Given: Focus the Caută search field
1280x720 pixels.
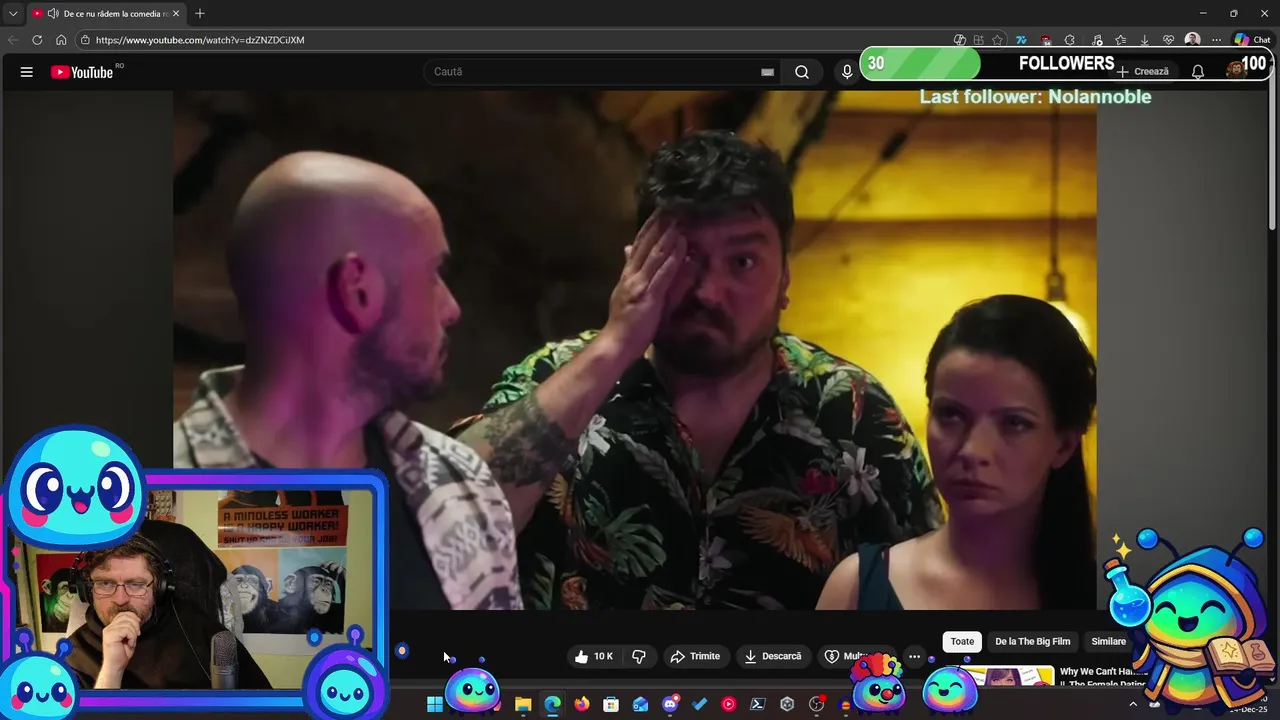Looking at the screenshot, I should [x=590, y=72].
